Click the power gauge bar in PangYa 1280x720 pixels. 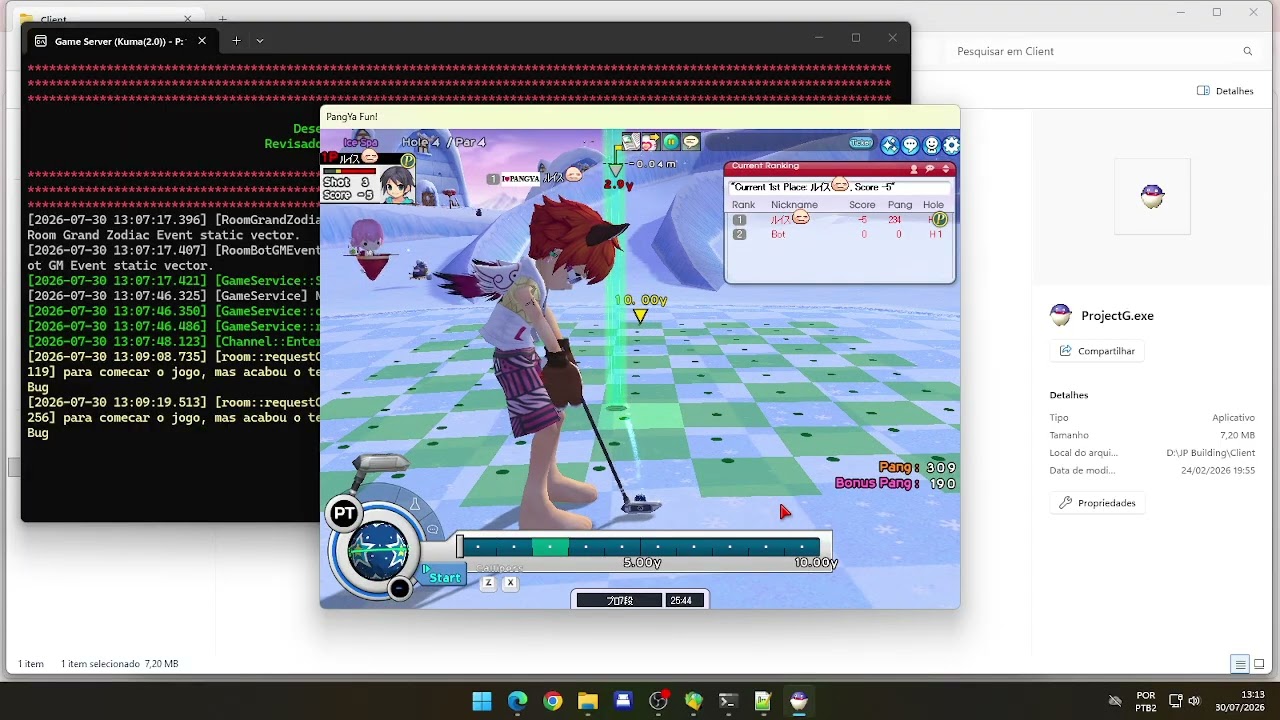639,546
